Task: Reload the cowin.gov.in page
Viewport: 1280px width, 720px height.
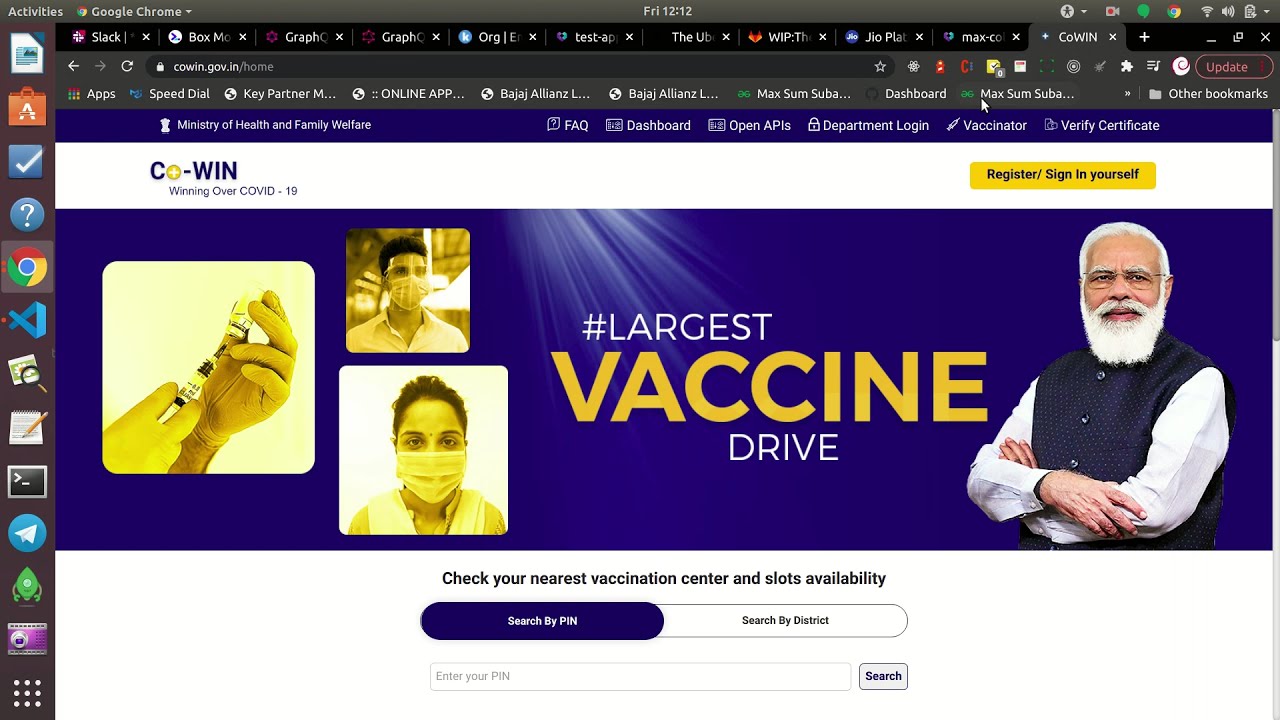Action: click(x=127, y=66)
